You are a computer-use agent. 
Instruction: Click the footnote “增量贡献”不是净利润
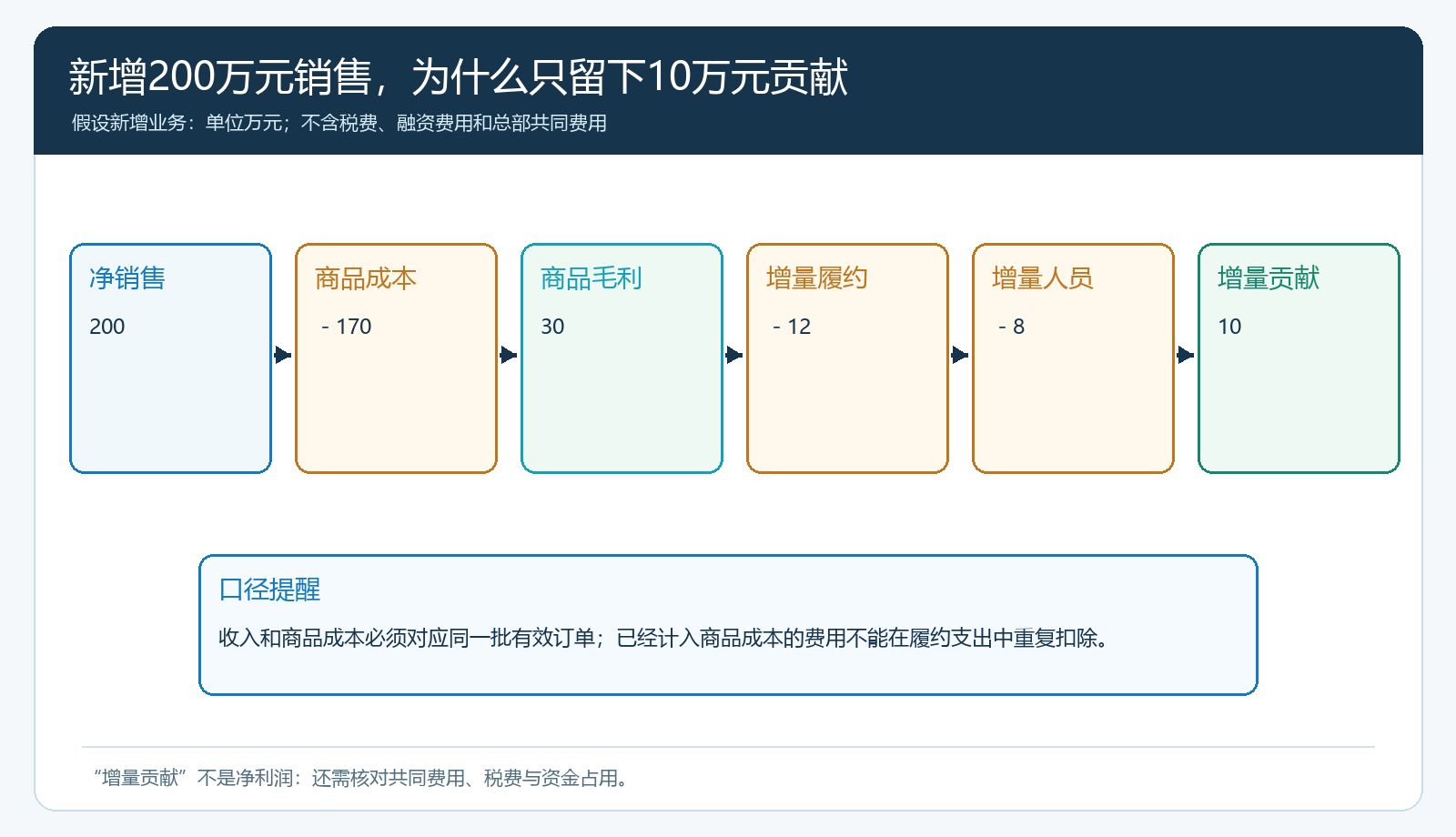click(361, 778)
